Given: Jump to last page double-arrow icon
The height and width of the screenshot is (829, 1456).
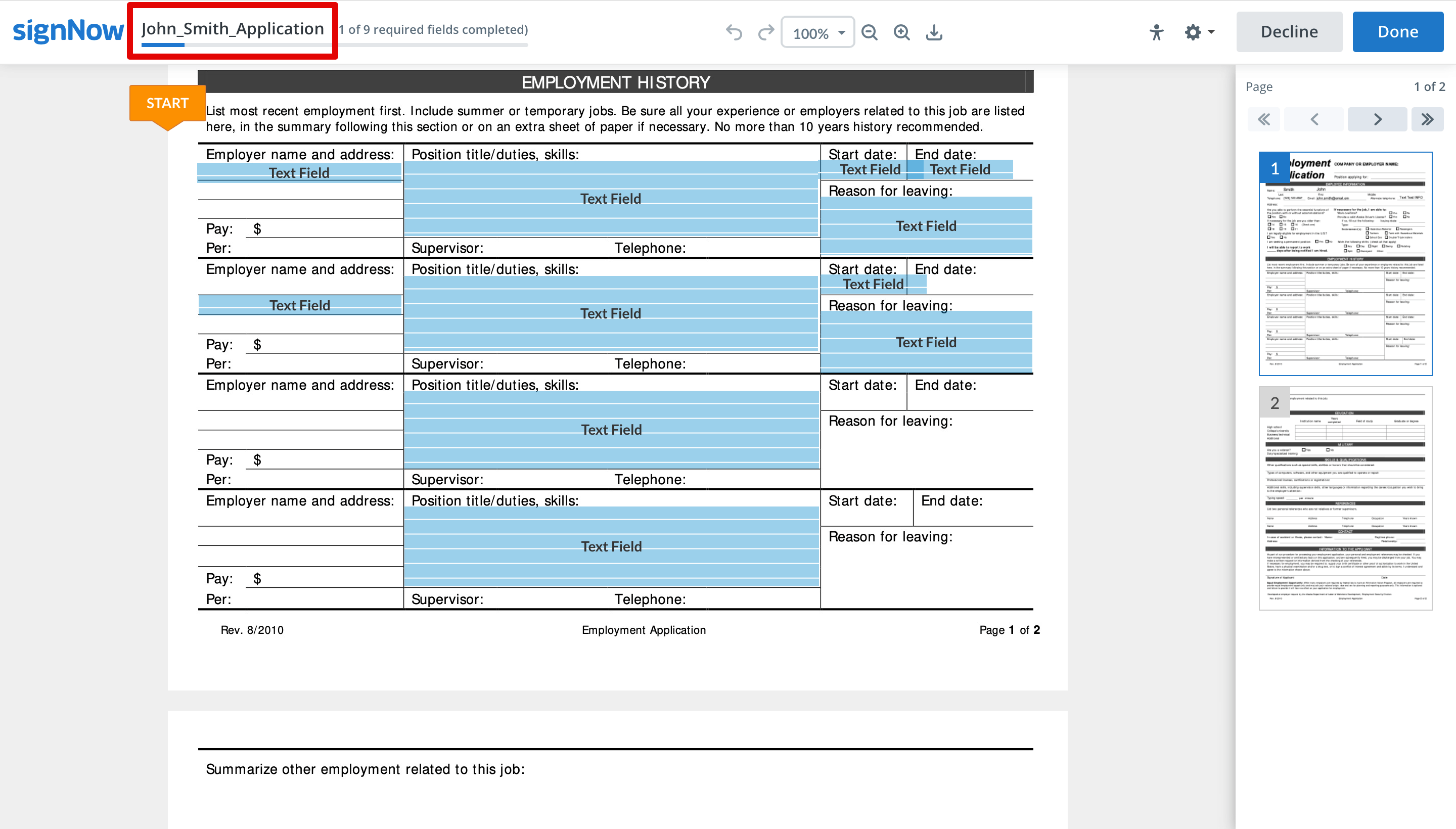Looking at the screenshot, I should (x=1426, y=120).
